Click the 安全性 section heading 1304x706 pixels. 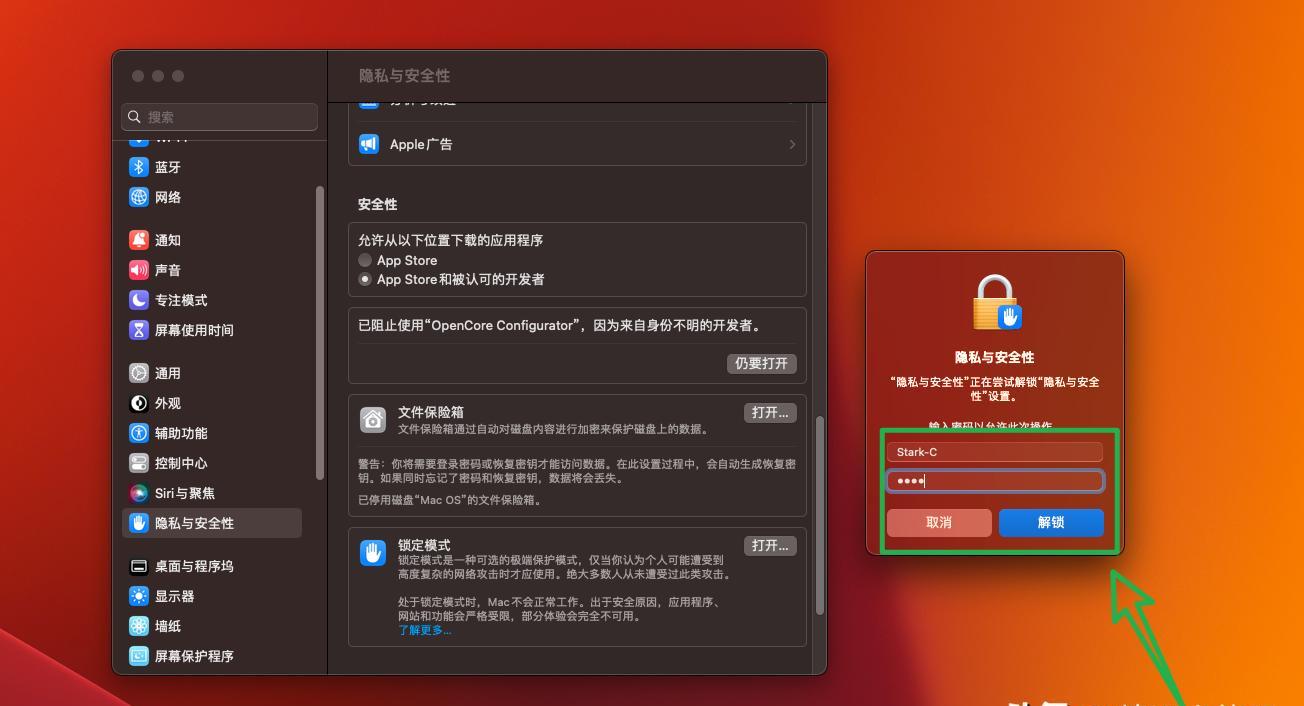point(378,204)
